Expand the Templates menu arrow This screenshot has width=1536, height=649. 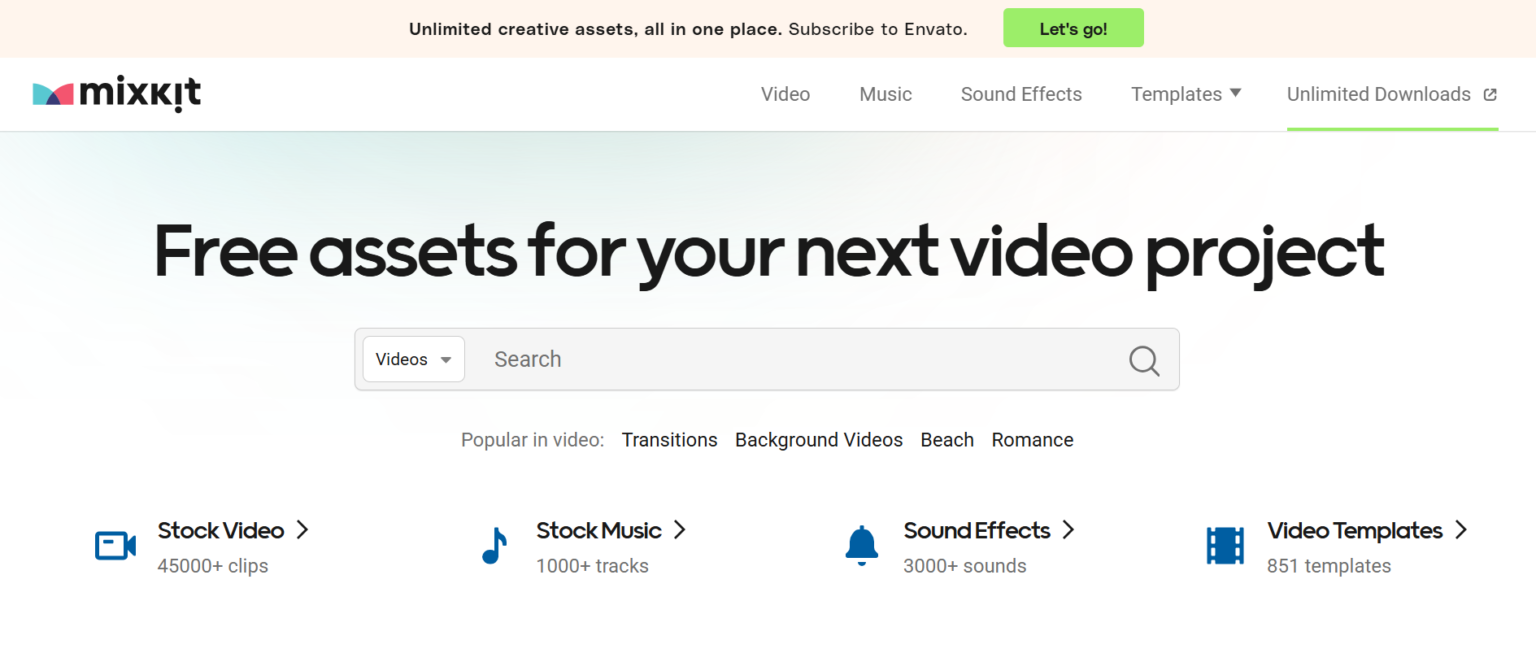[1235, 93]
